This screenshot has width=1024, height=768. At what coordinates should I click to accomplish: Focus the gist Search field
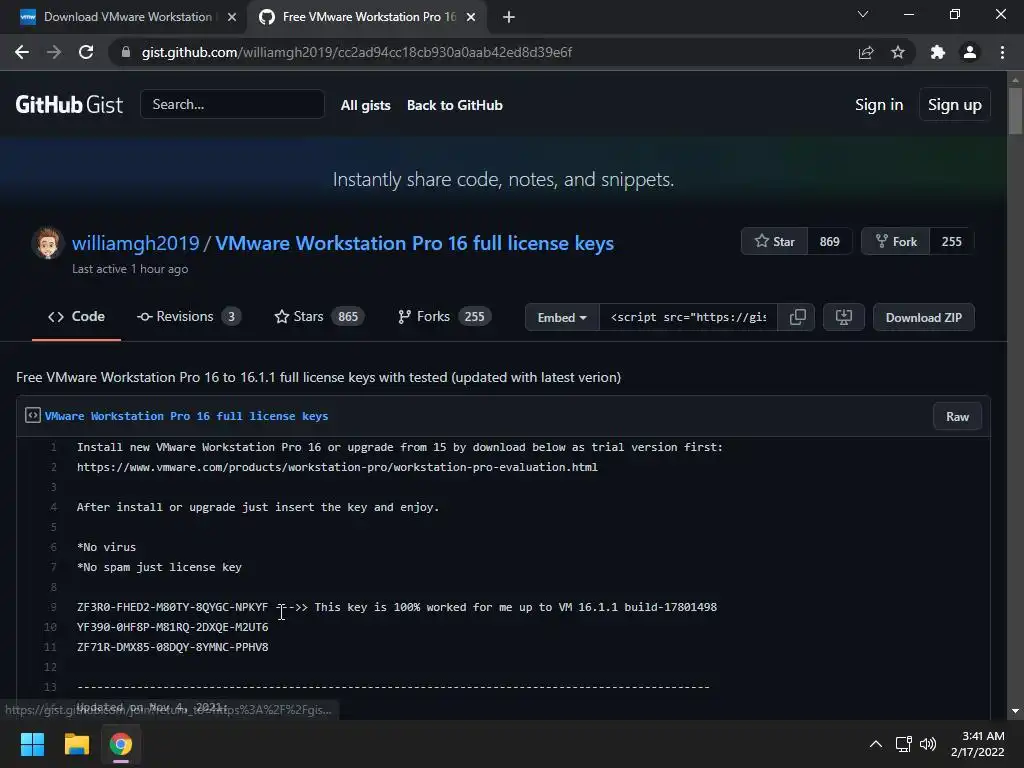click(x=232, y=104)
